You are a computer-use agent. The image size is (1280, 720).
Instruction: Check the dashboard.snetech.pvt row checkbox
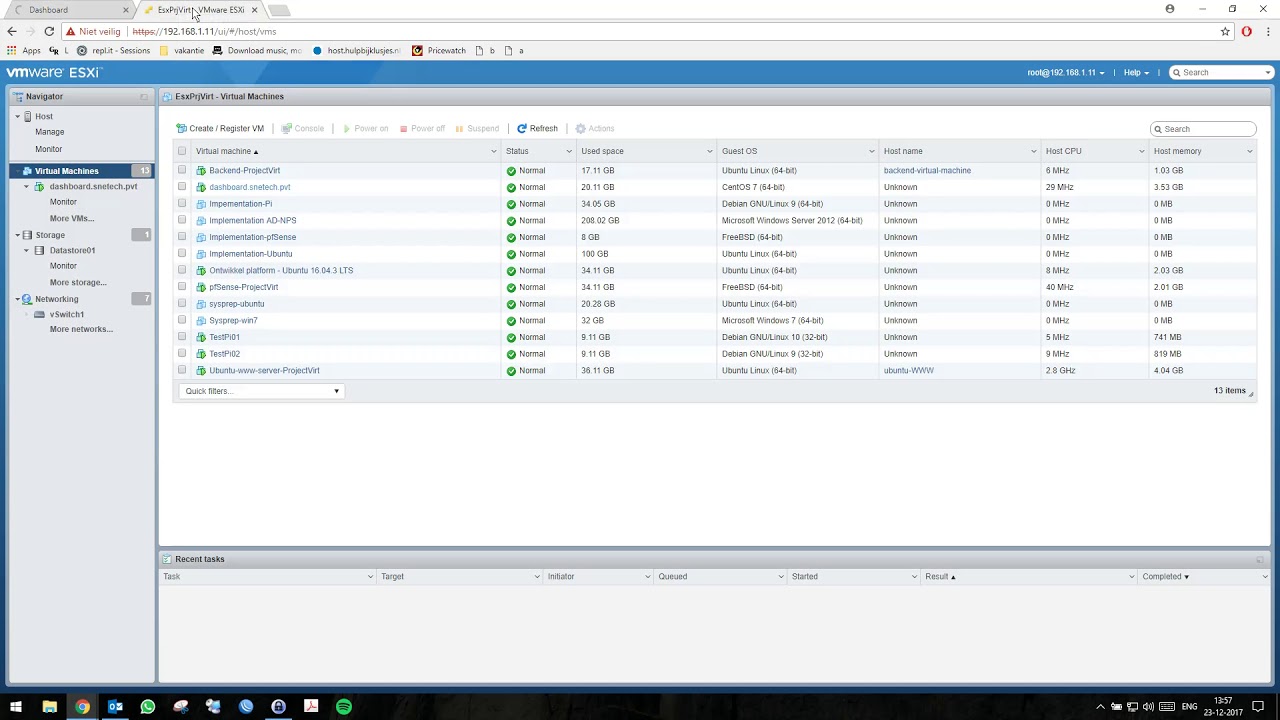point(182,187)
